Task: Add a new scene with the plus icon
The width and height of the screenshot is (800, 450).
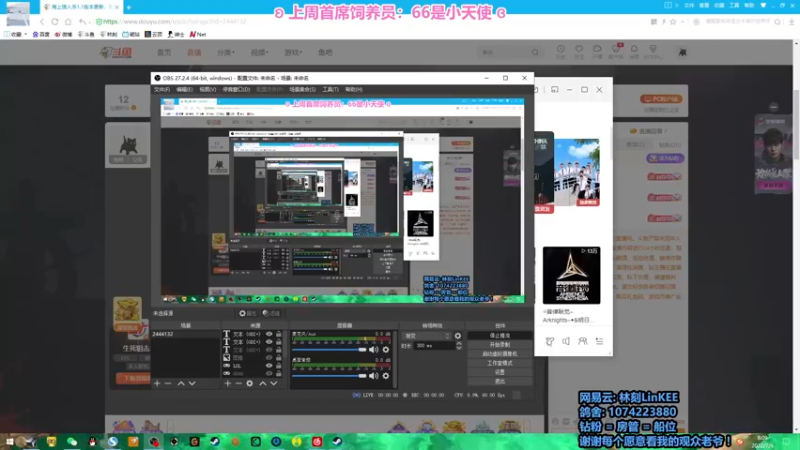Action: (x=157, y=383)
